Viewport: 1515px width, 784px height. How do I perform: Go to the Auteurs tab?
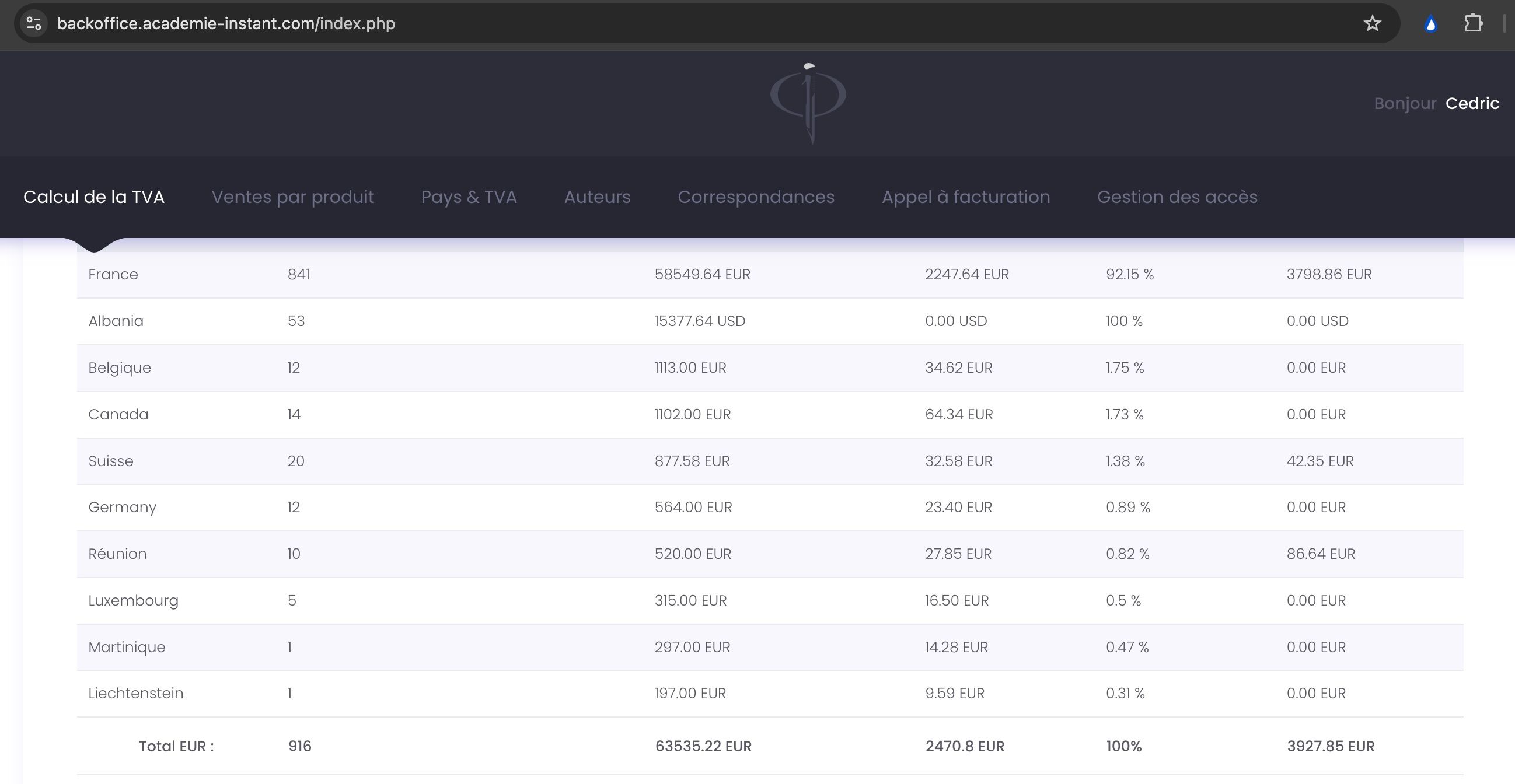(597, 197)
